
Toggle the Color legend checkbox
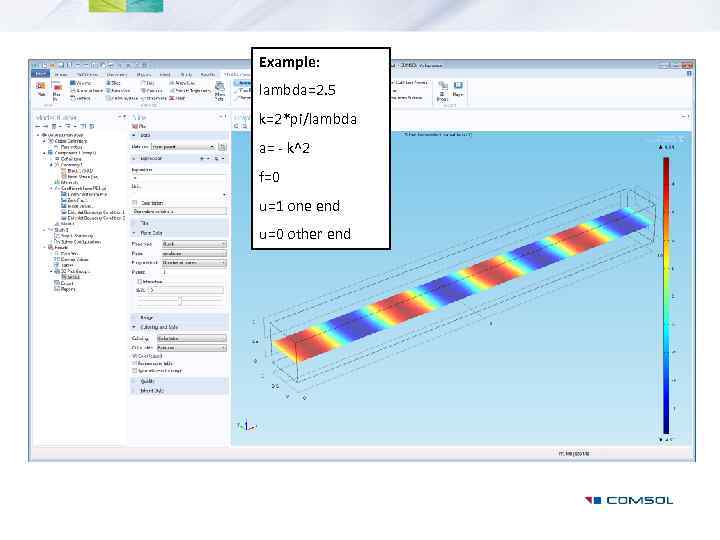(x=135, y=356)
